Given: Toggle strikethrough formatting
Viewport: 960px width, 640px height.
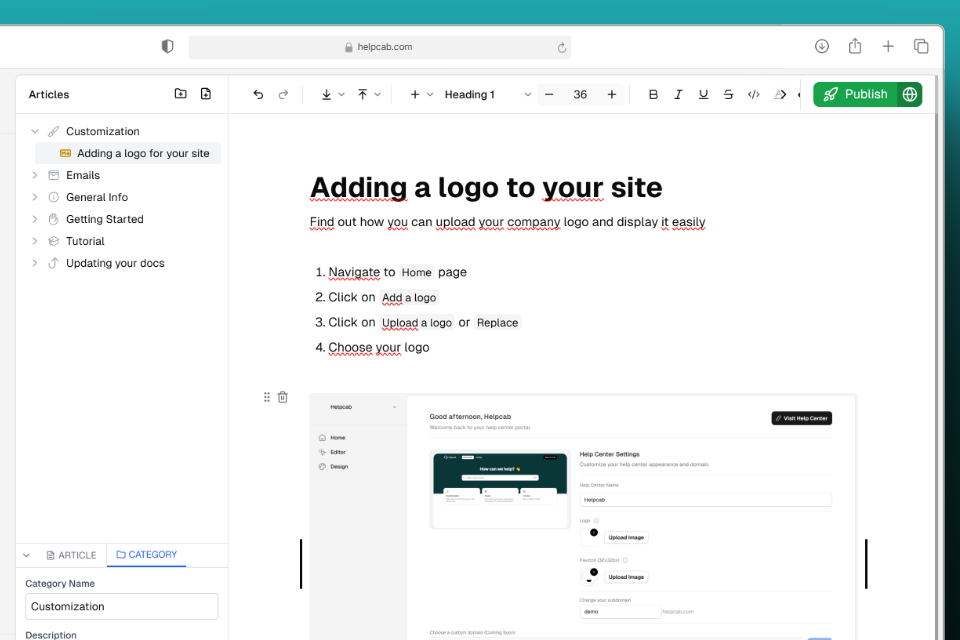Looking at the screenshot, I should point(728,94).
